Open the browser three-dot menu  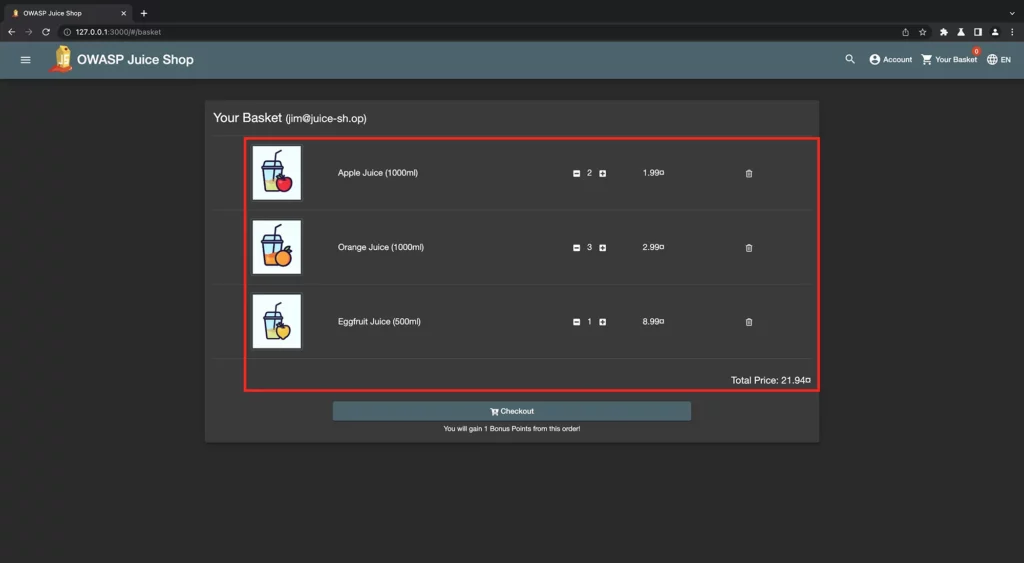click(x=1012, y=32)
